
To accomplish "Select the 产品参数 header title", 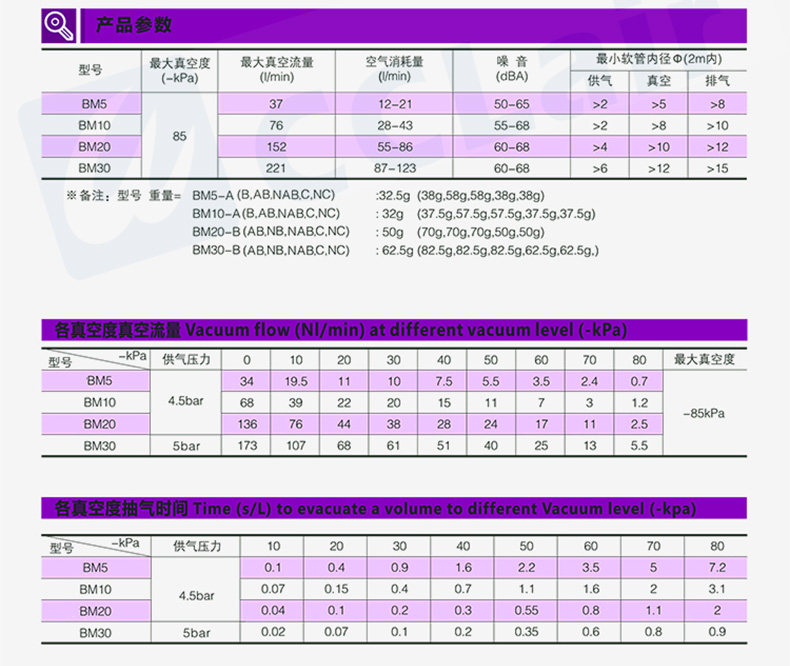I will click(x=134, y=25).
